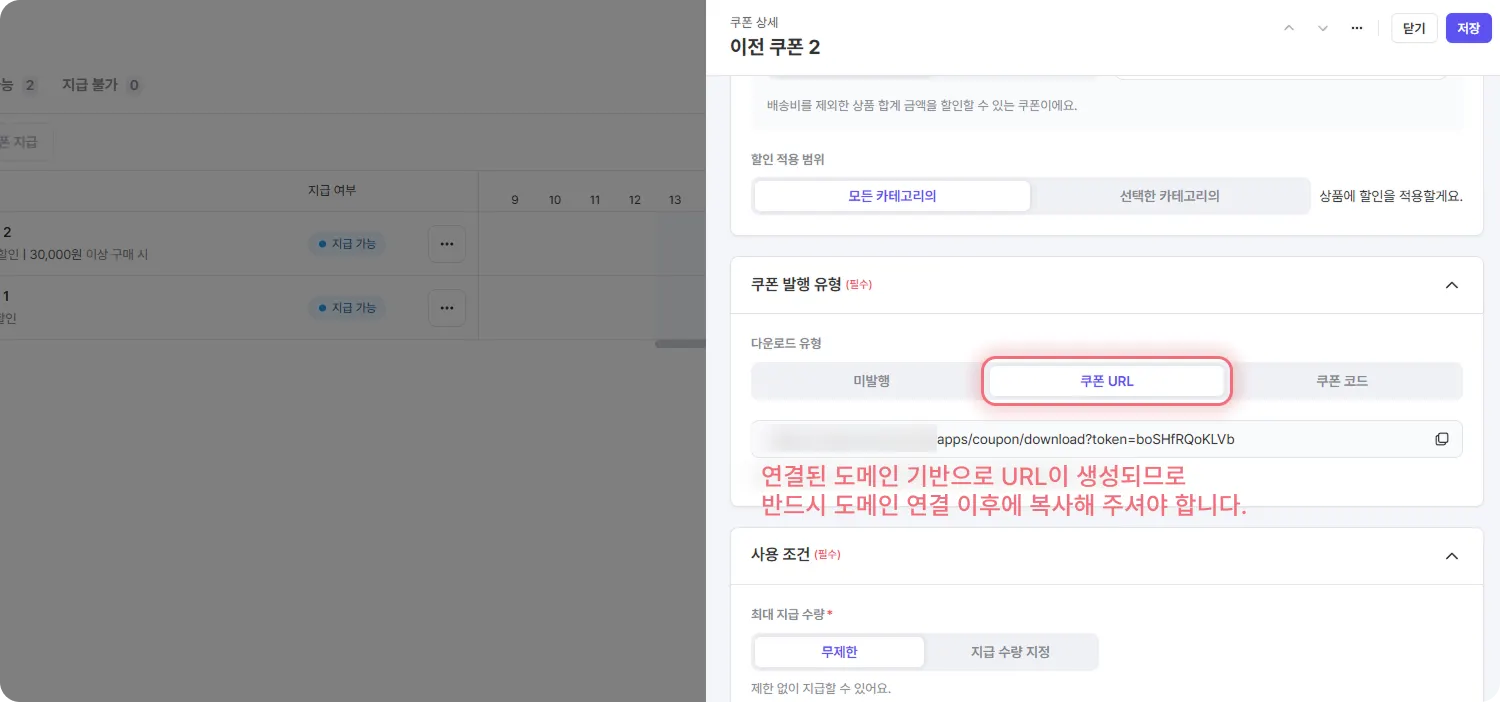Image resolution: width=1500 pixels, height=702 pixels.
Task: Copy the coupon URL with copy icon
Action: coord(1442,439)
